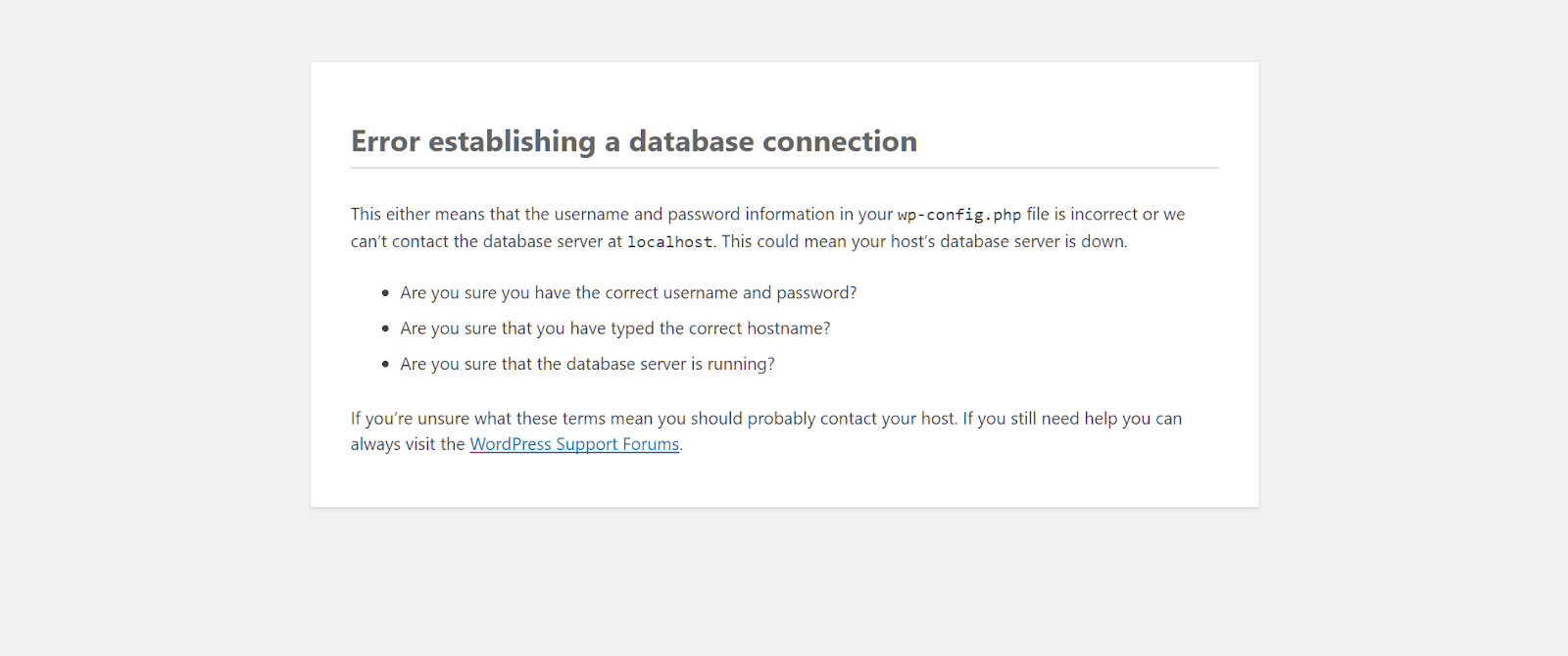The width and height of the screenshot is (1568, 656).
Task: Open the WordPress Support Forums link
Action: coord(574,444)
